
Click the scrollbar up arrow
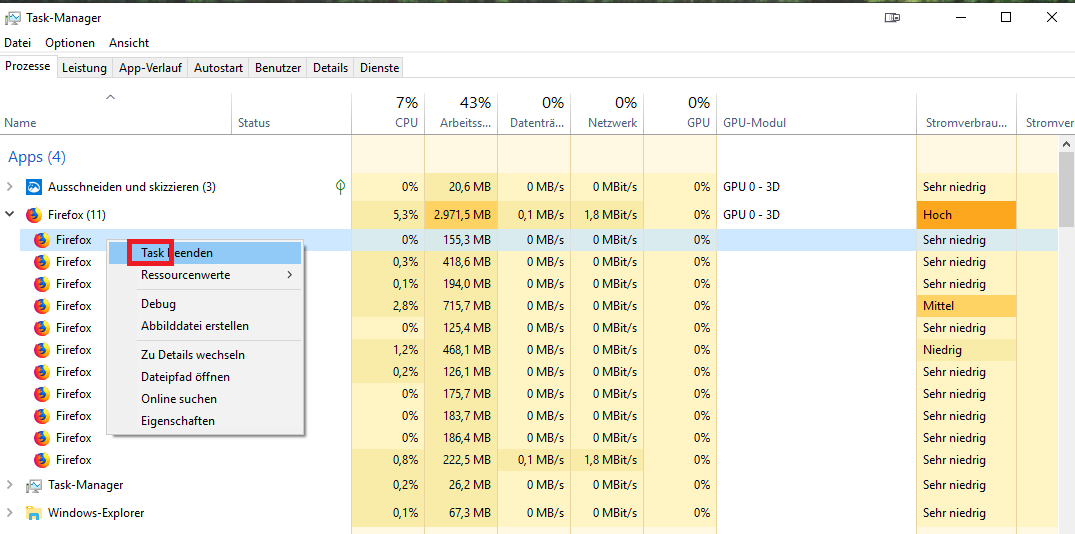click(x=1066, y=144)
